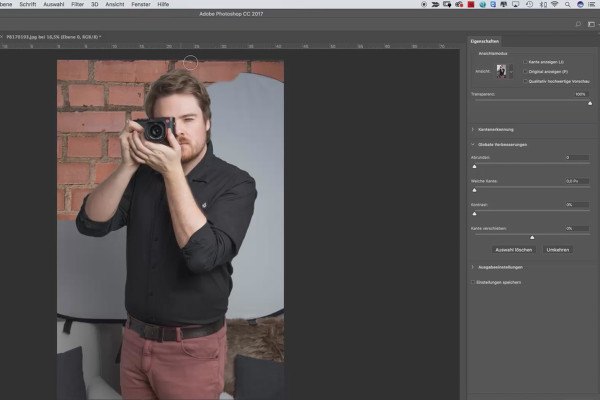Close the P8178193.jpg document tab
Screen dimensions: 600x400
[1, 37]
